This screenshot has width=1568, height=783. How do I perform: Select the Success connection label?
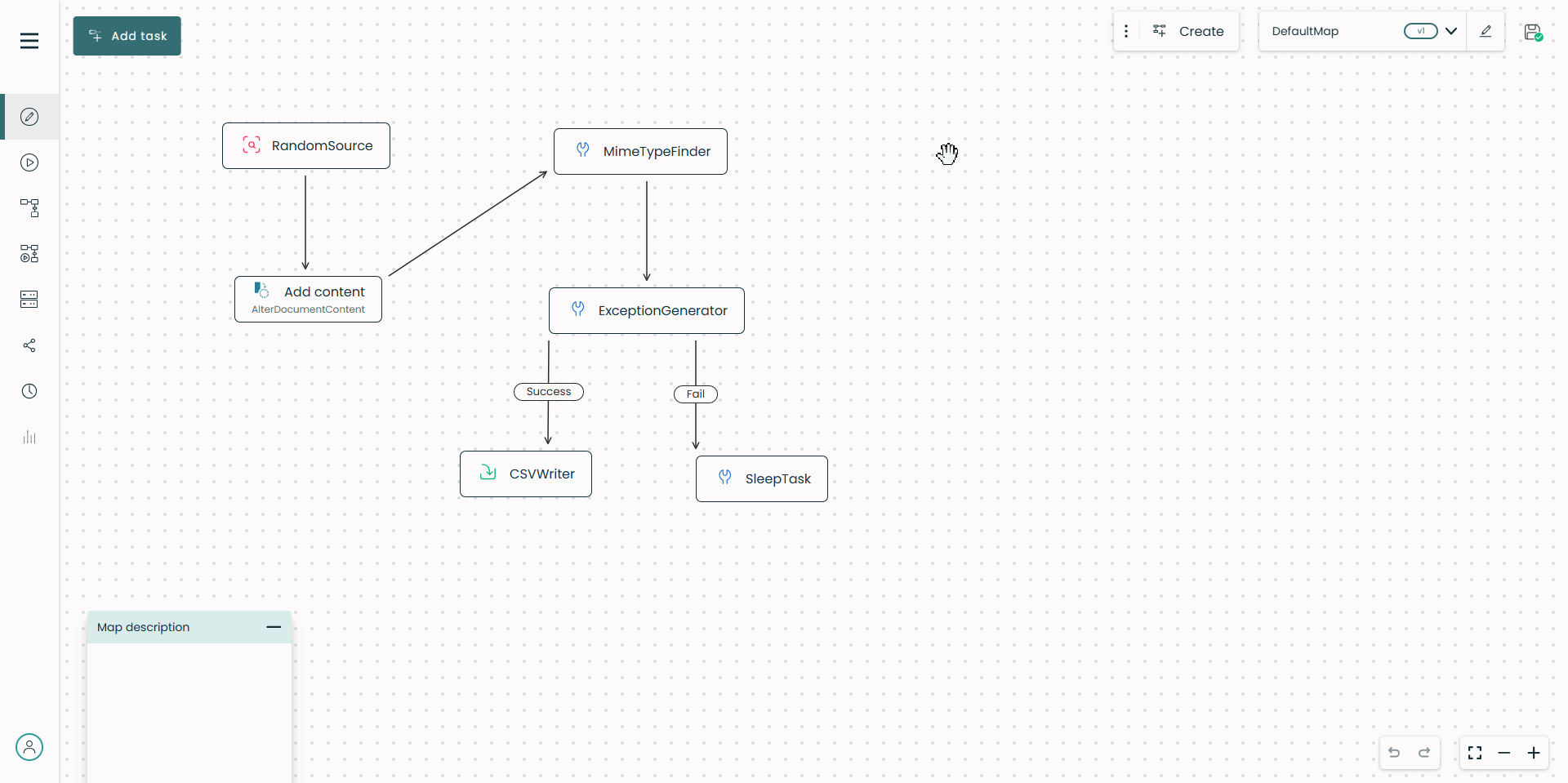pos(549,392)
